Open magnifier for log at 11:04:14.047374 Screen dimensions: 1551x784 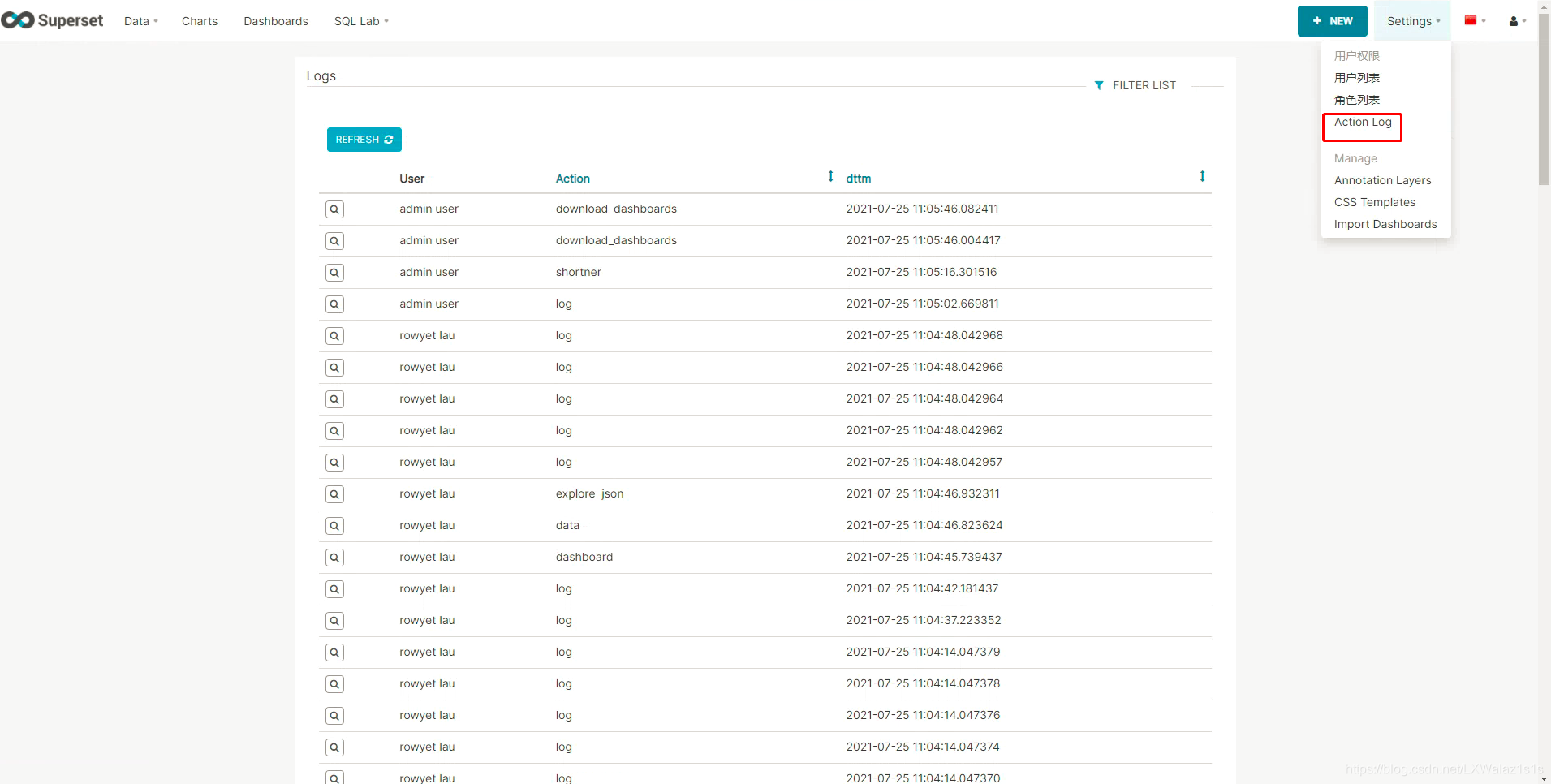point(334,747)
